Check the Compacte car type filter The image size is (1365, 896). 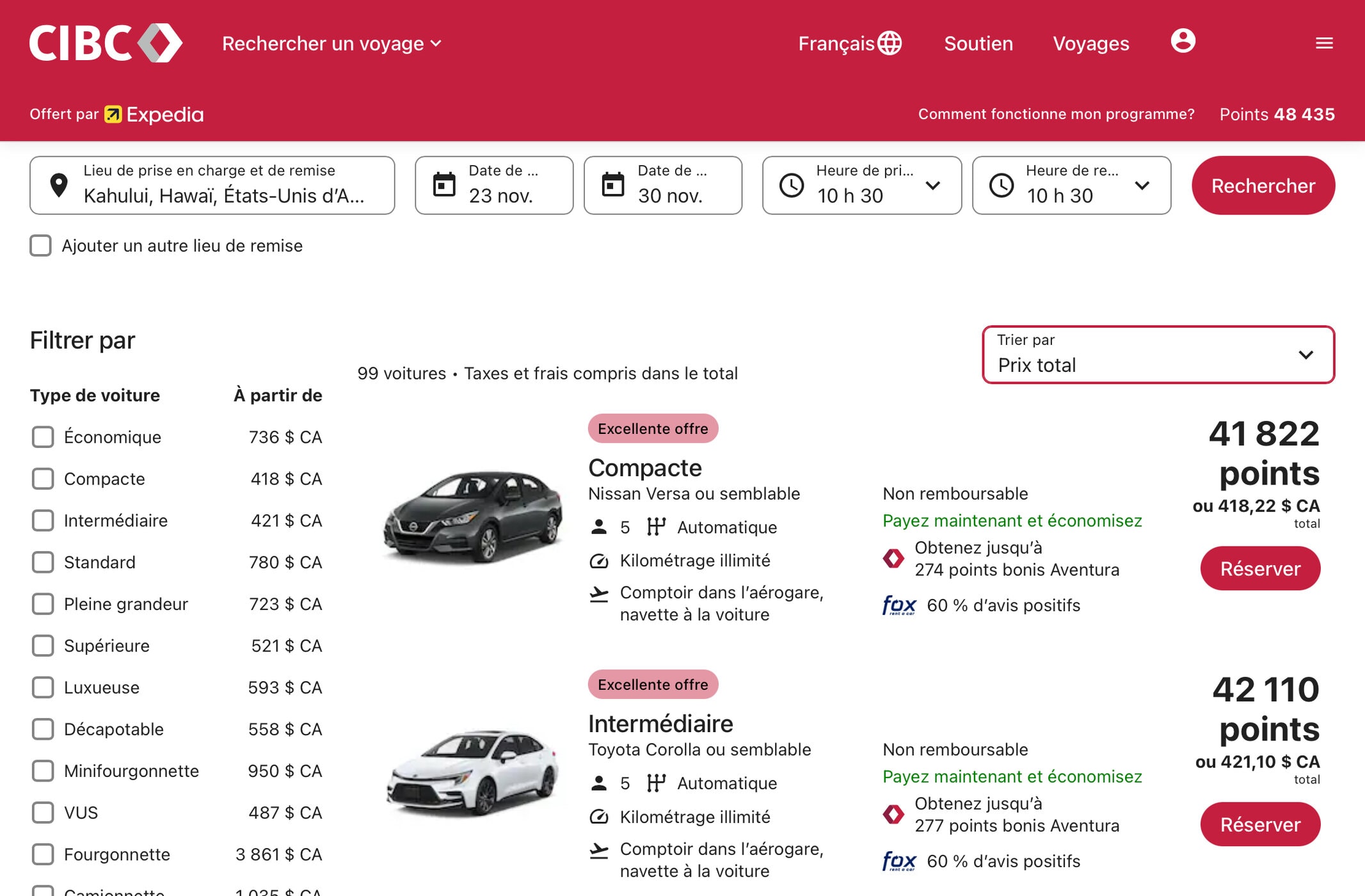click(43, 479)
